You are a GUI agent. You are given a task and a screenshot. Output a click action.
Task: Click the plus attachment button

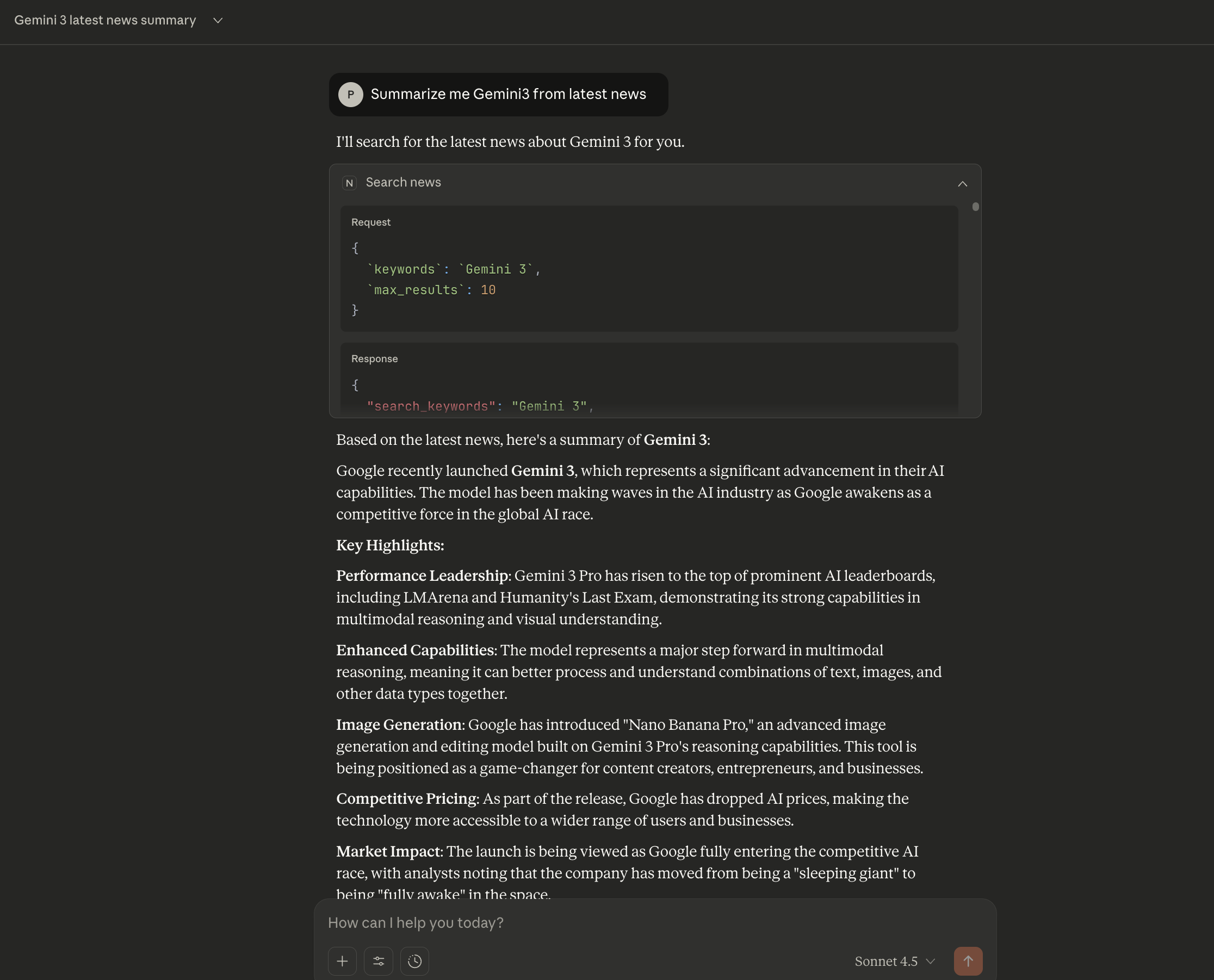(x=342, y=961)
